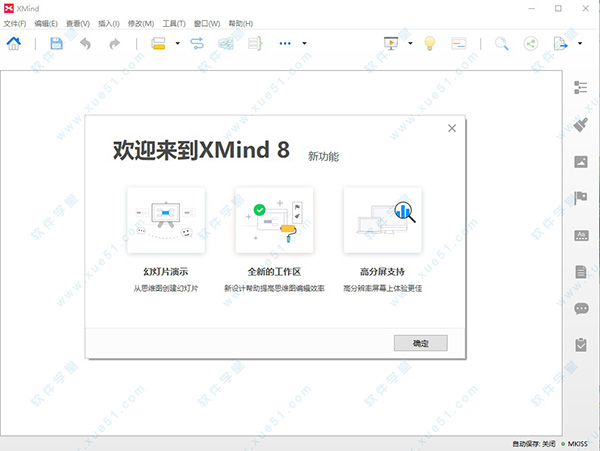Click the Redo arrow in the toolbar
This screenshot has height=451, width=600.
click(x=114, y=44)
